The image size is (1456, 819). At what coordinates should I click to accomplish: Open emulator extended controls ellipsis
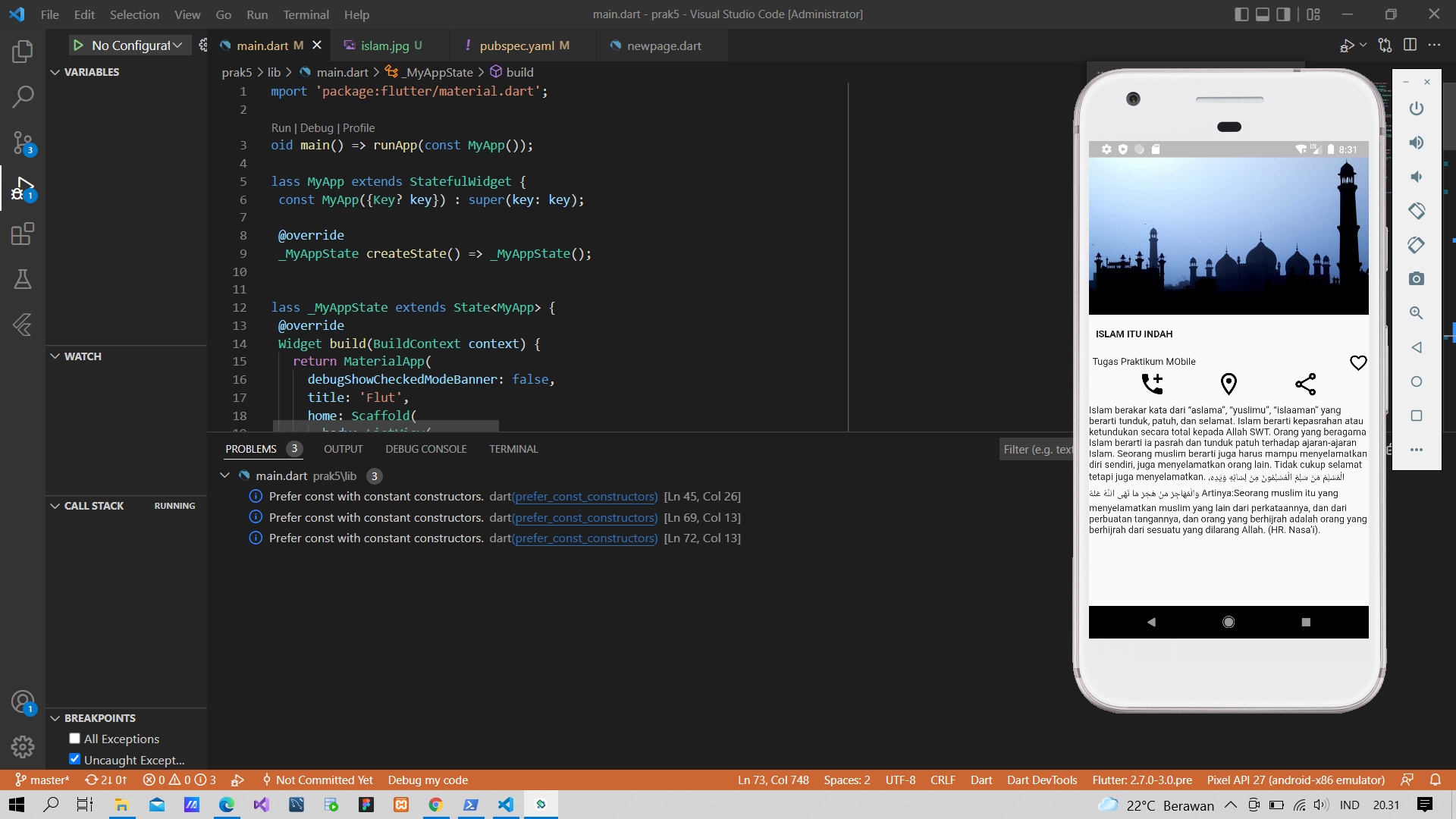click(1416, 450)
